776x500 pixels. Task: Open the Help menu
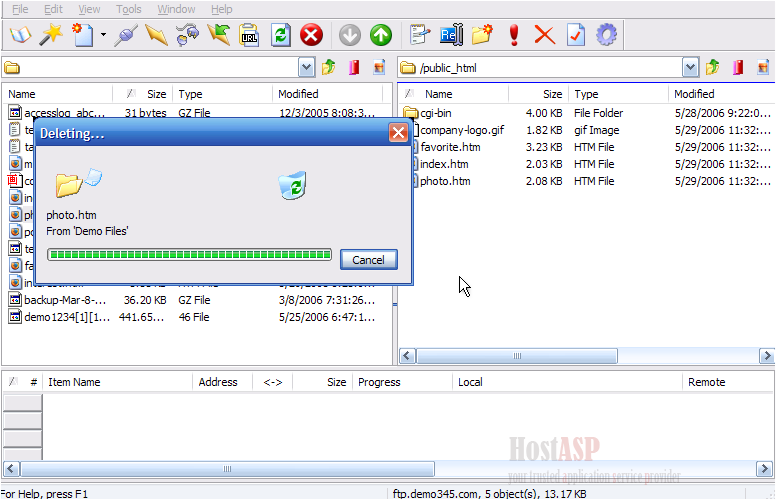(x=221, y=9)
